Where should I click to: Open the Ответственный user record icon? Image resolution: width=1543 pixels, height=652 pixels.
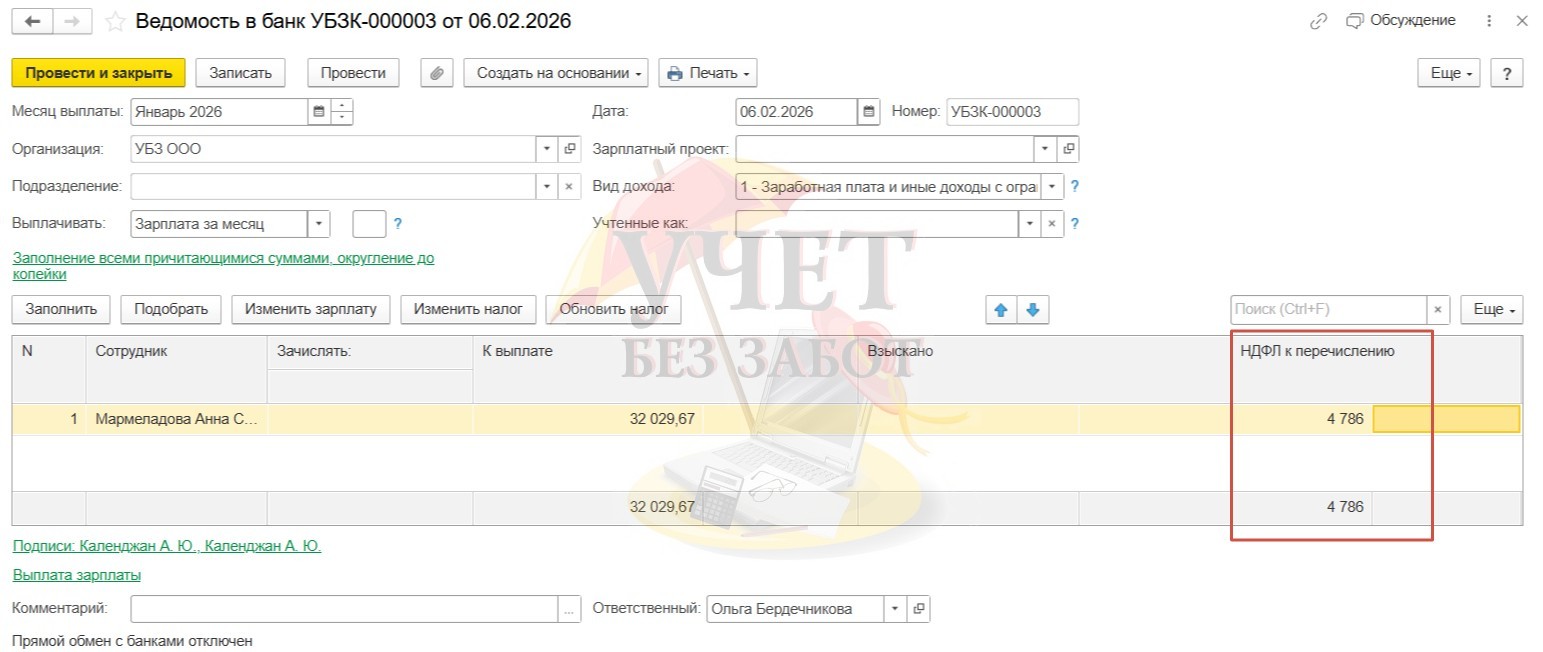(918, 608)
